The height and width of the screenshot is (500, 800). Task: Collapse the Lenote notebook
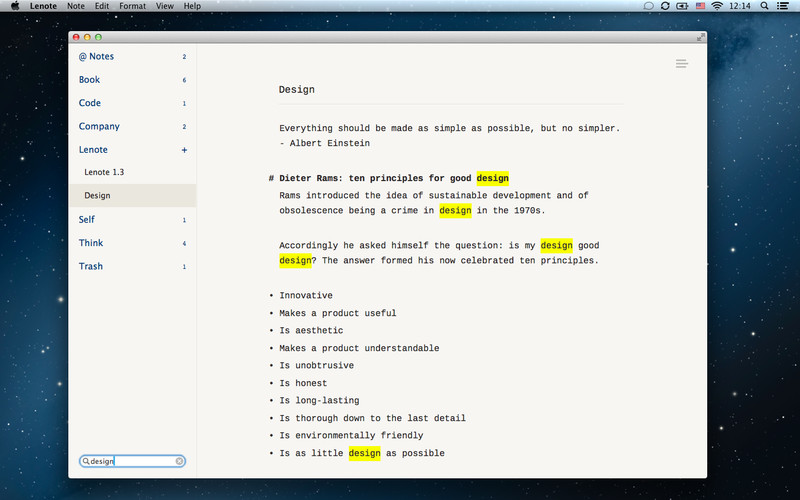(93, 150)
